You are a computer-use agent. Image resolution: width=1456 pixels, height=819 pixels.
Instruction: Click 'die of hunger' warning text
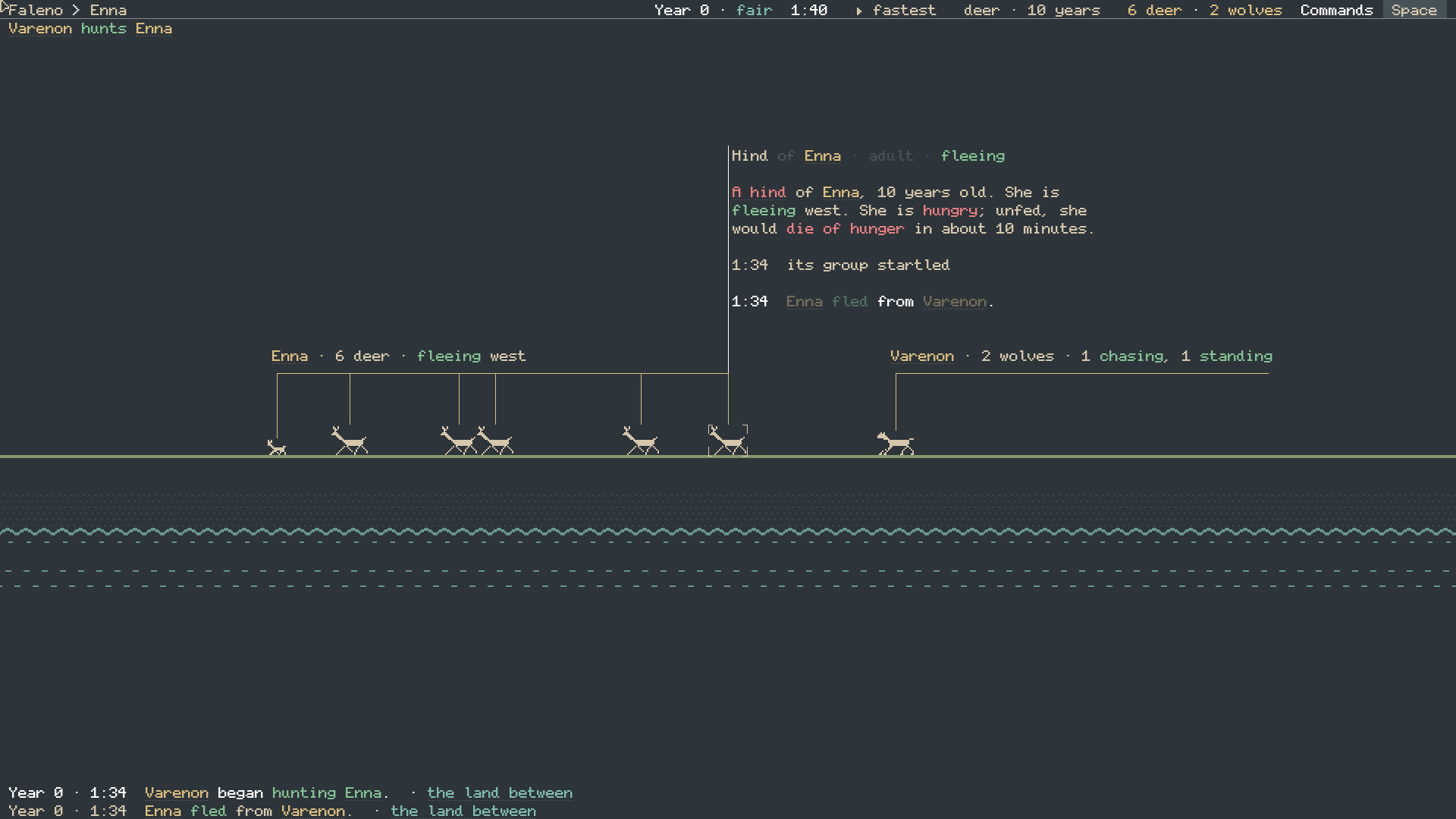pyautogui.click(x=845, y=229)
